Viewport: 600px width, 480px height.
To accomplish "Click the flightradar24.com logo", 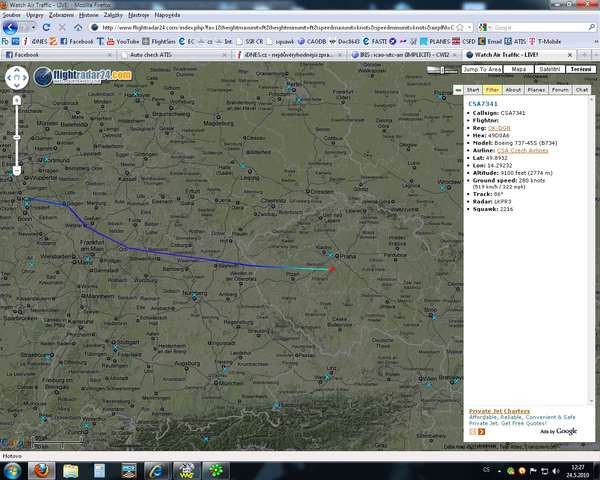I will (x=83, y=76).
